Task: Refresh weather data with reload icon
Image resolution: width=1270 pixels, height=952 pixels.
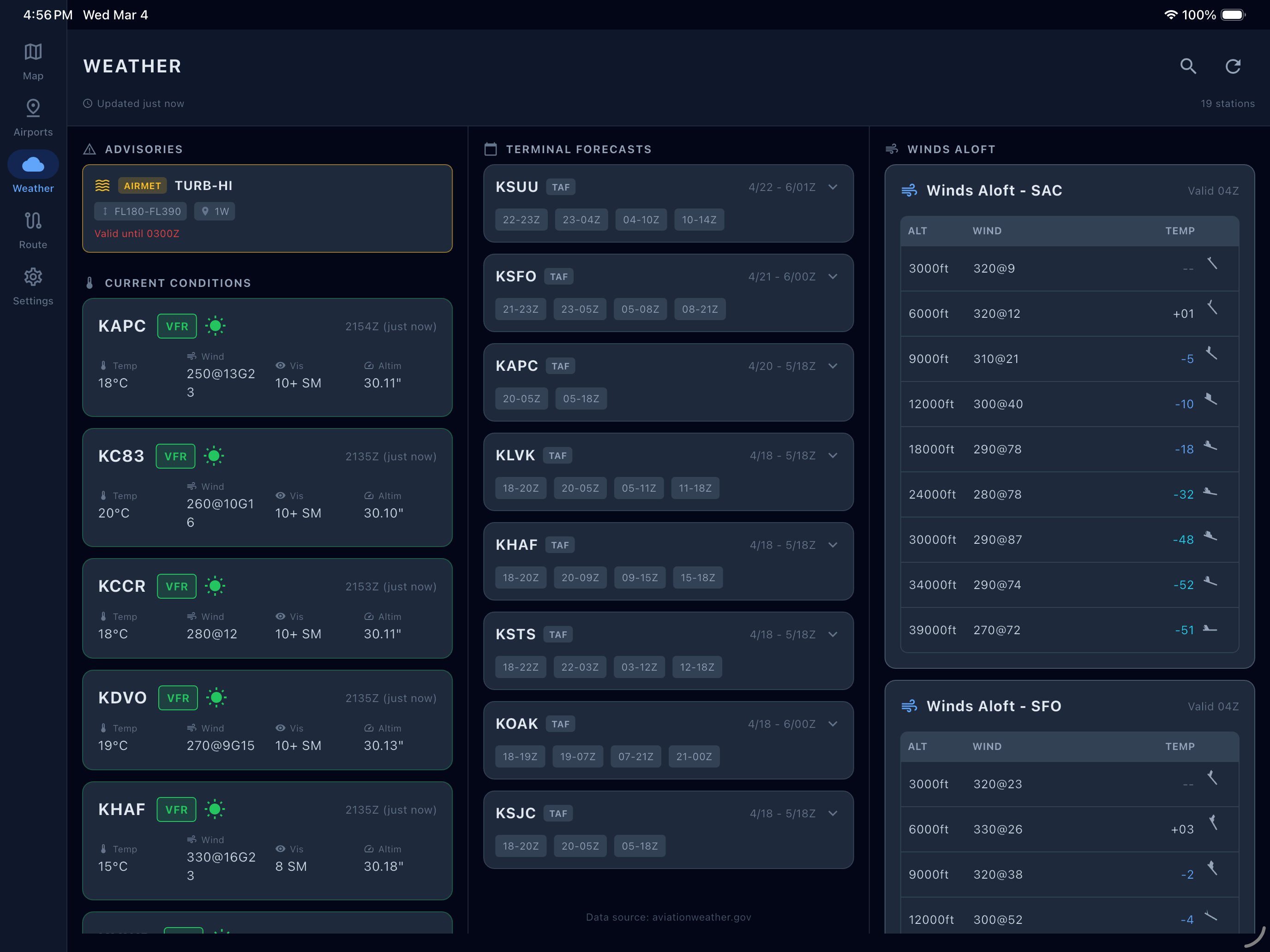Action: pos(1233,66)
